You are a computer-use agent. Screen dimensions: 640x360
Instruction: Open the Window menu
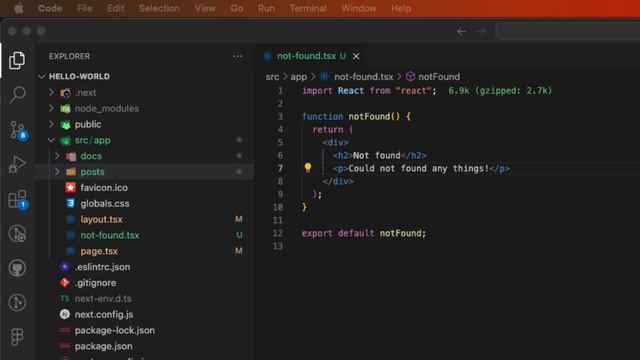[359, 9]
